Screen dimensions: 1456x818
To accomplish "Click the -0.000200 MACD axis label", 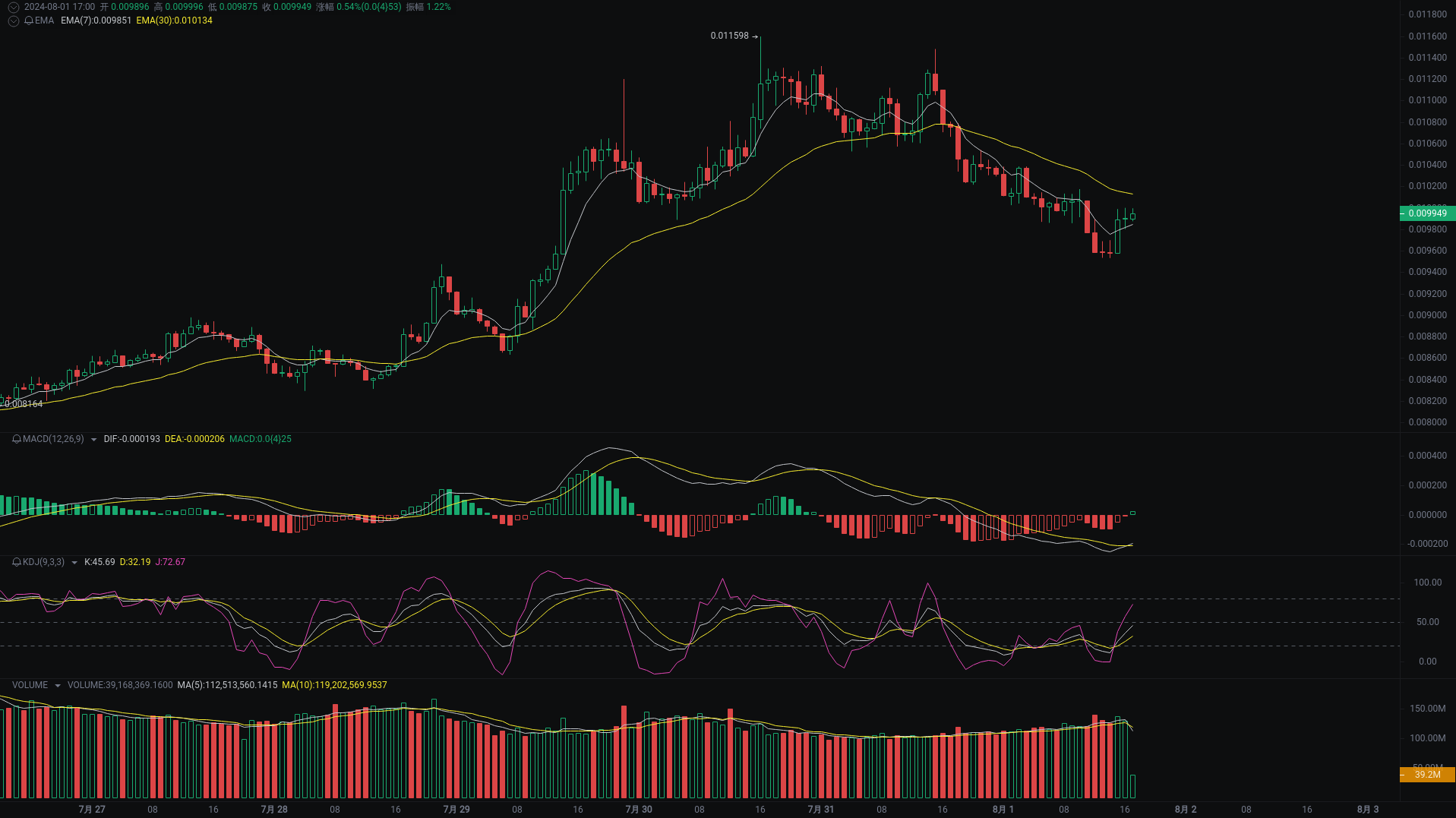I will tap(1427, 544).
